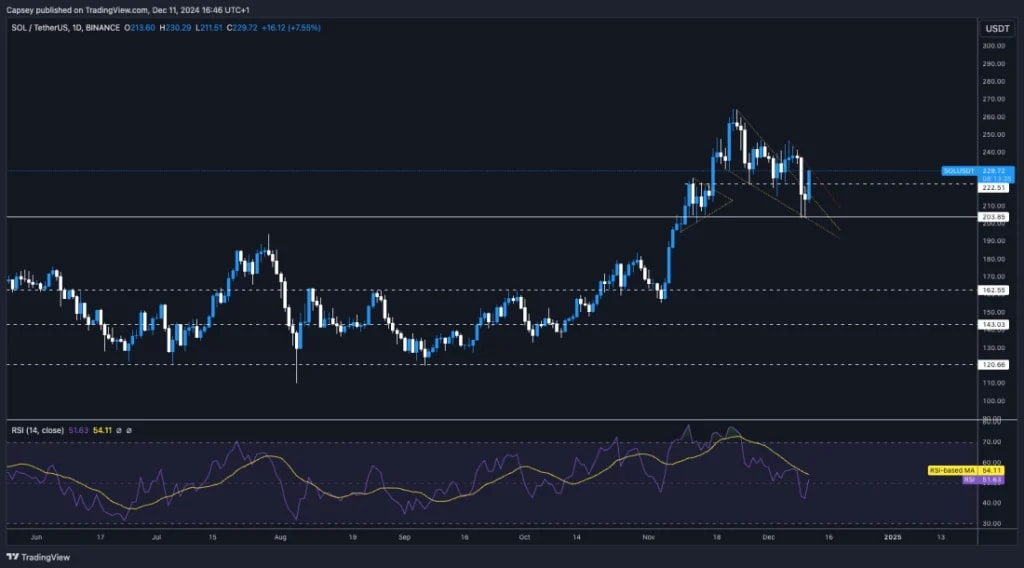Click the 222.51 price level label

(993, 187)
